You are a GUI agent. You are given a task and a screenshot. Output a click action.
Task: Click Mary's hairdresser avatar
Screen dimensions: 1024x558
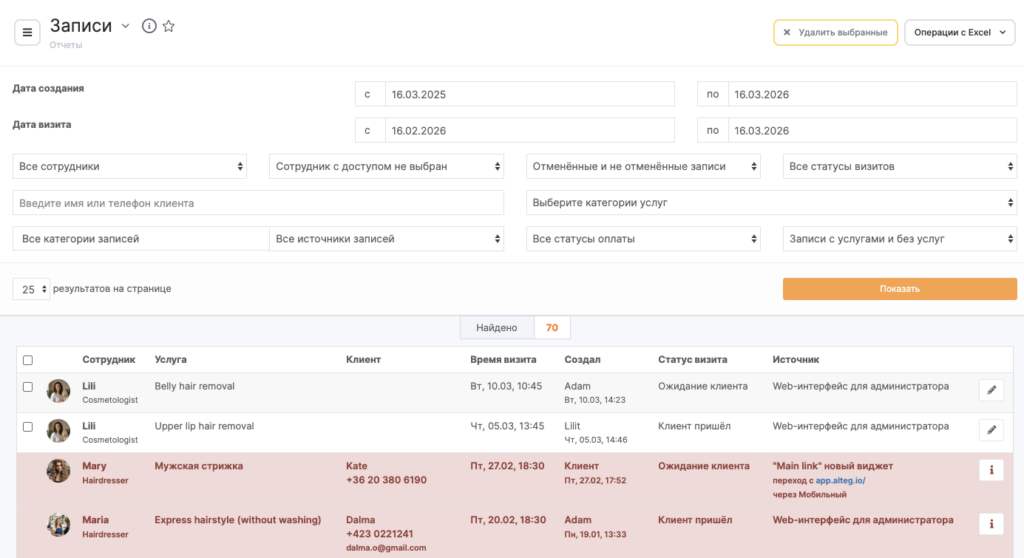pyautogui.click(x=59, y=471)
